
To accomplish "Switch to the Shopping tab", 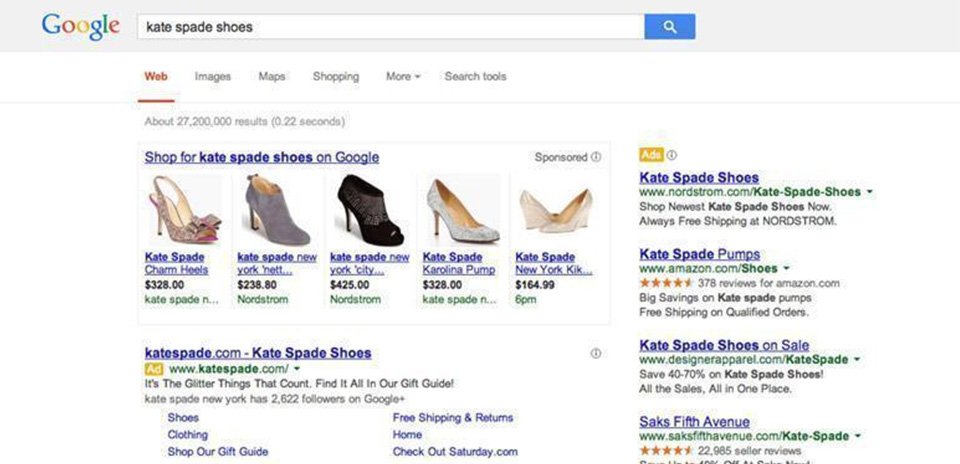I will click(x=336, y=77).
